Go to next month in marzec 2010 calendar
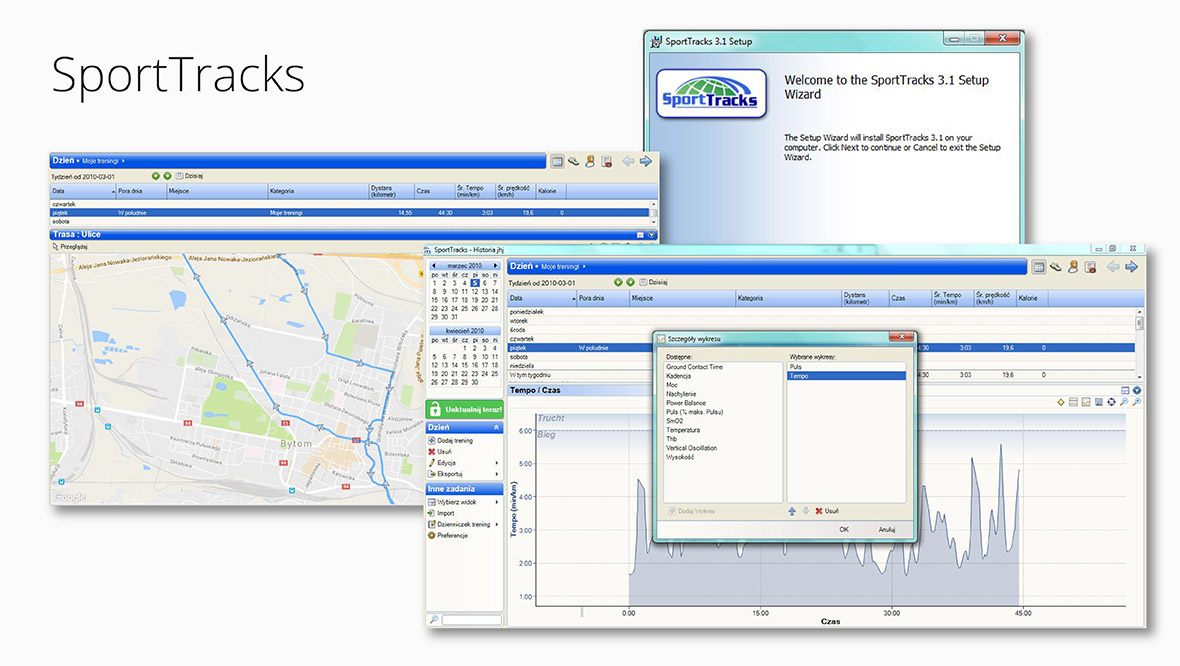Image resolution: width=1180 pixels, height=666 pixels. pos(495,266)
